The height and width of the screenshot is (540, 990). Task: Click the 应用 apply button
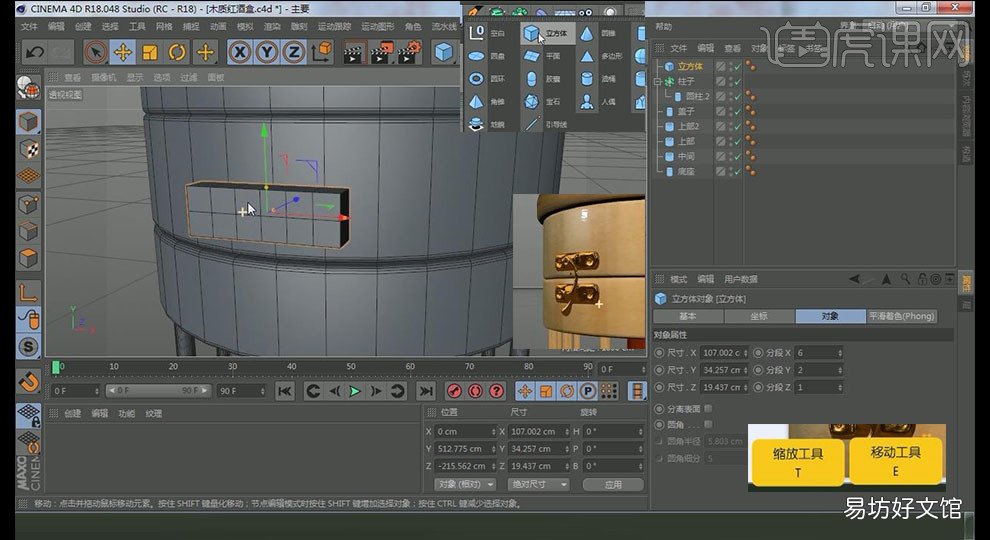click(613, 484)
